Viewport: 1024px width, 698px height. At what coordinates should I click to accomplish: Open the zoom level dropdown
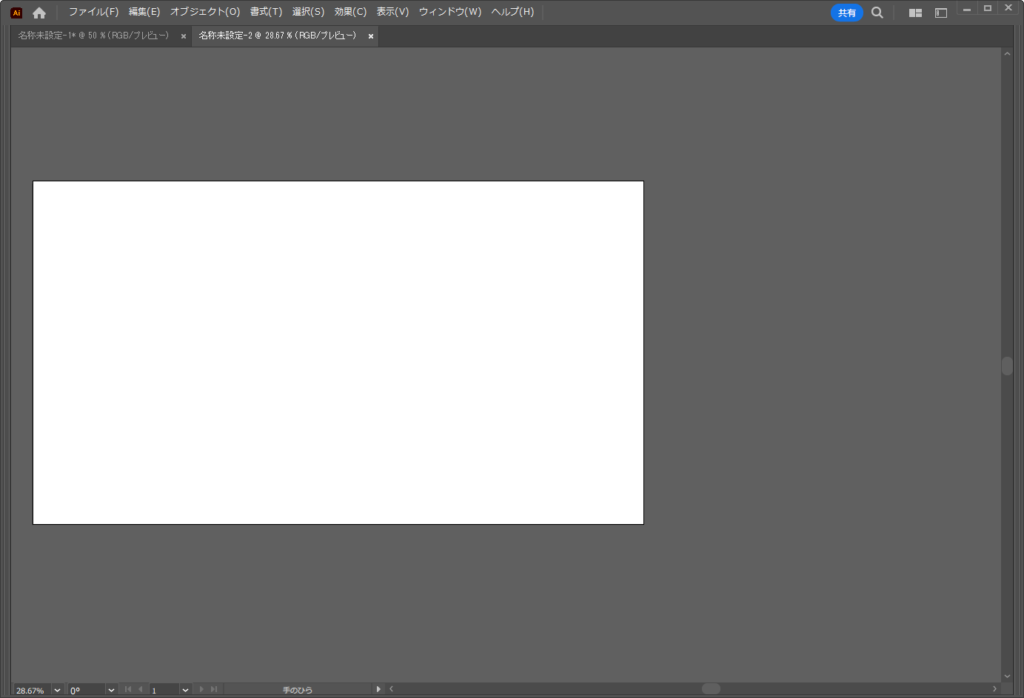point(56,690)
